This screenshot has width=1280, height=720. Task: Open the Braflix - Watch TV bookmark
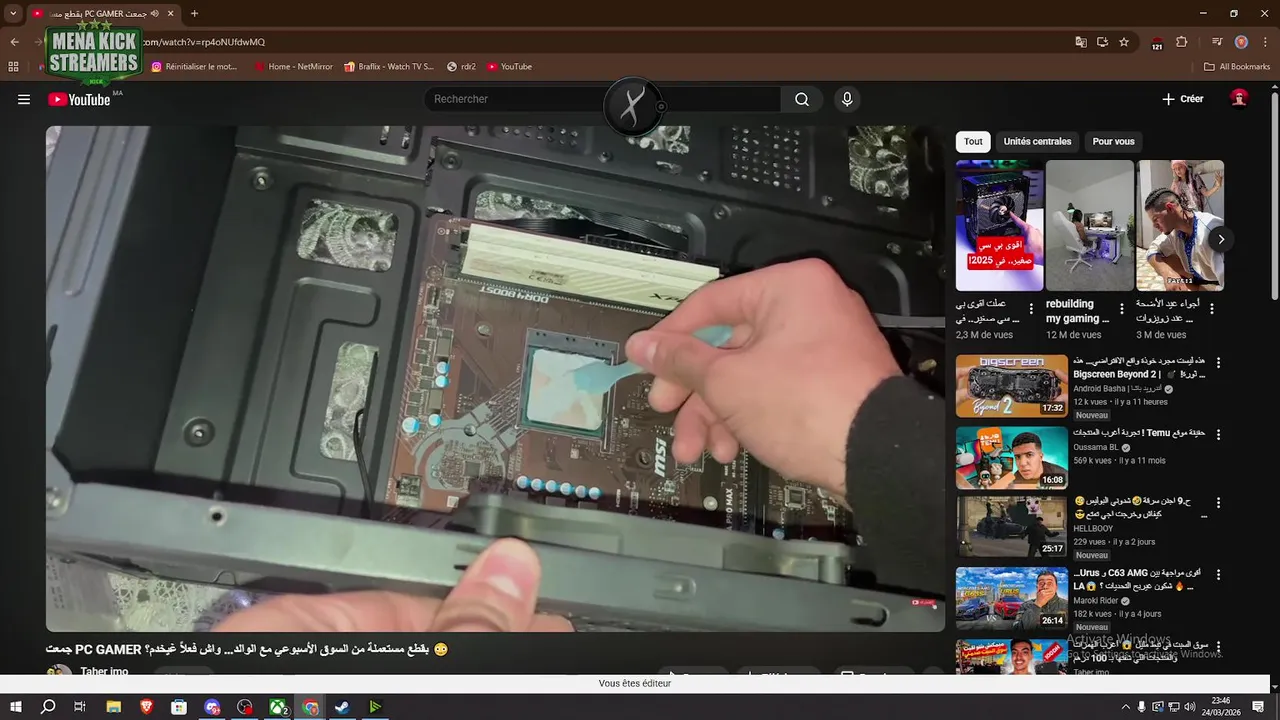[389, 67]
